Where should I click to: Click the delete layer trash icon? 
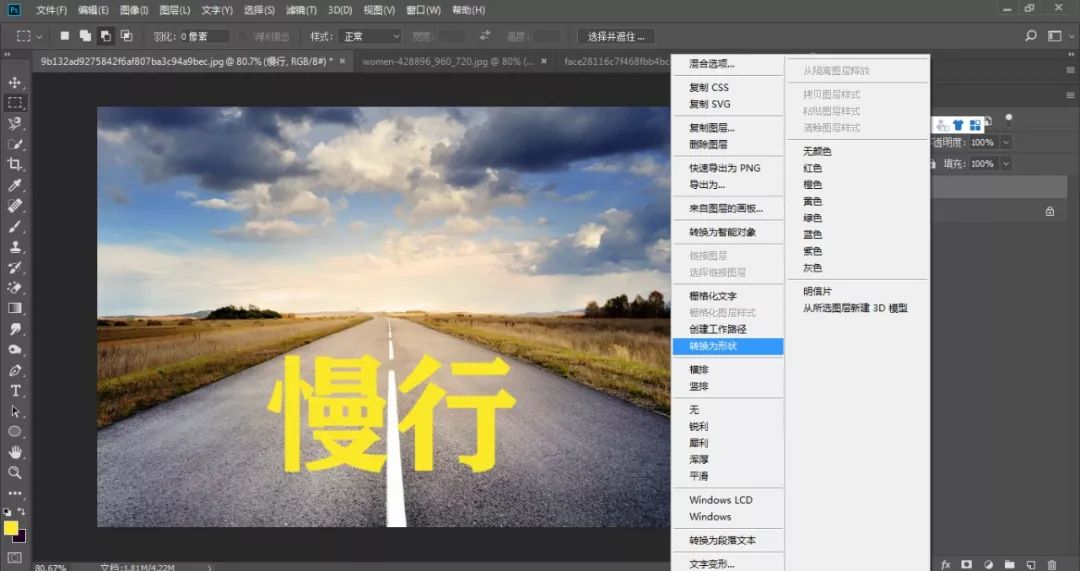click(x=1052, y=564)
